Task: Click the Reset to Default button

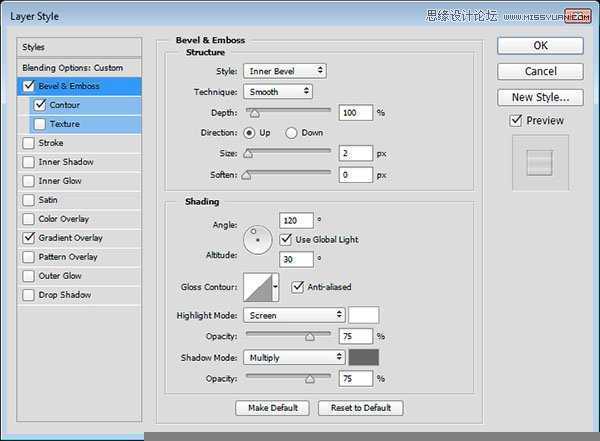Action: coord(360,408)
